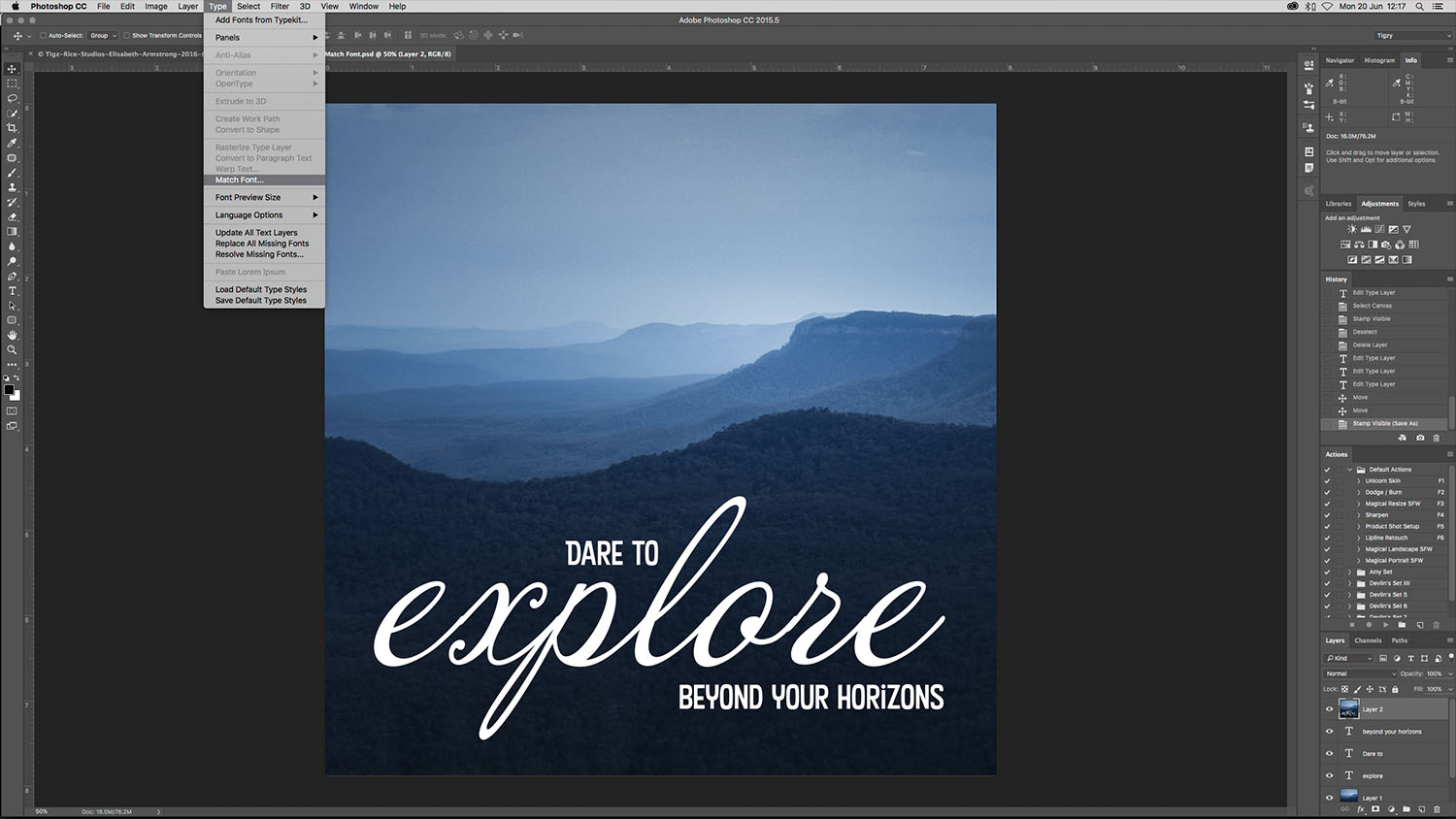The height and width of the screenshot is (819, 1456).
Task: Select the Eyedropper tool
Action: point(12,143)
